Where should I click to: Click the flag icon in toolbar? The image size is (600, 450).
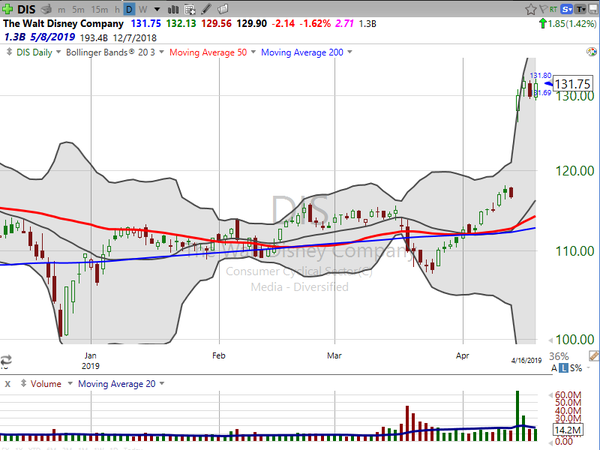[543, 9]
